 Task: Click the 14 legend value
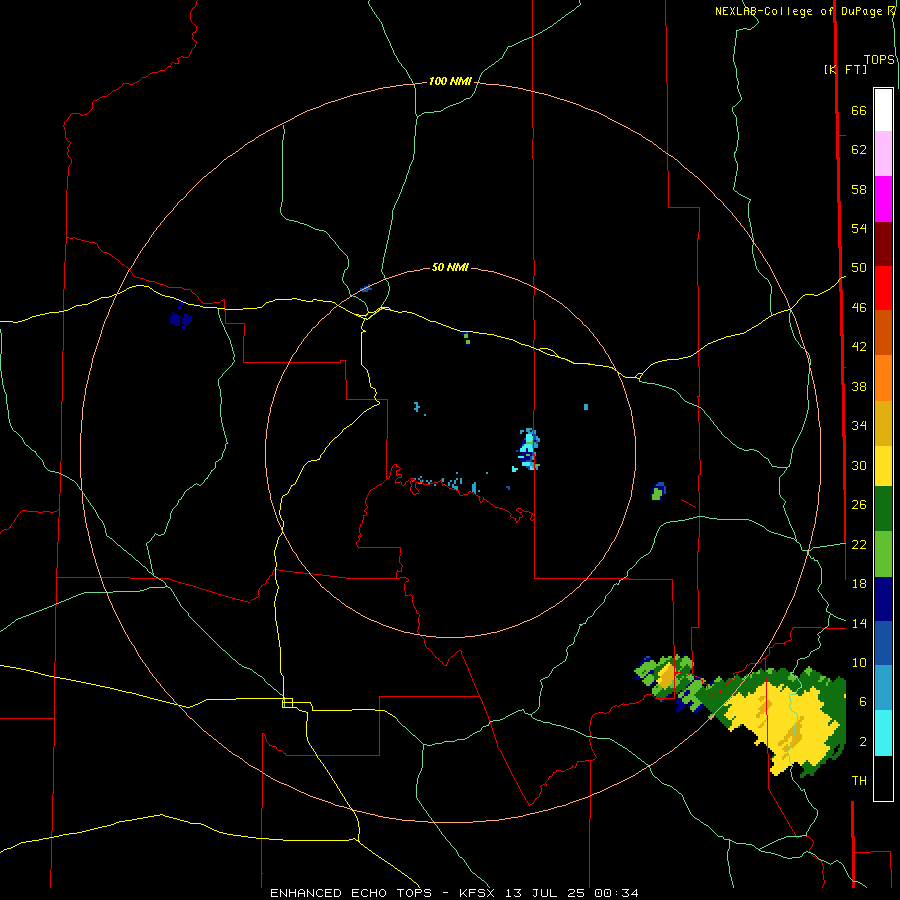pyautogui.click(x=859, y=623)
